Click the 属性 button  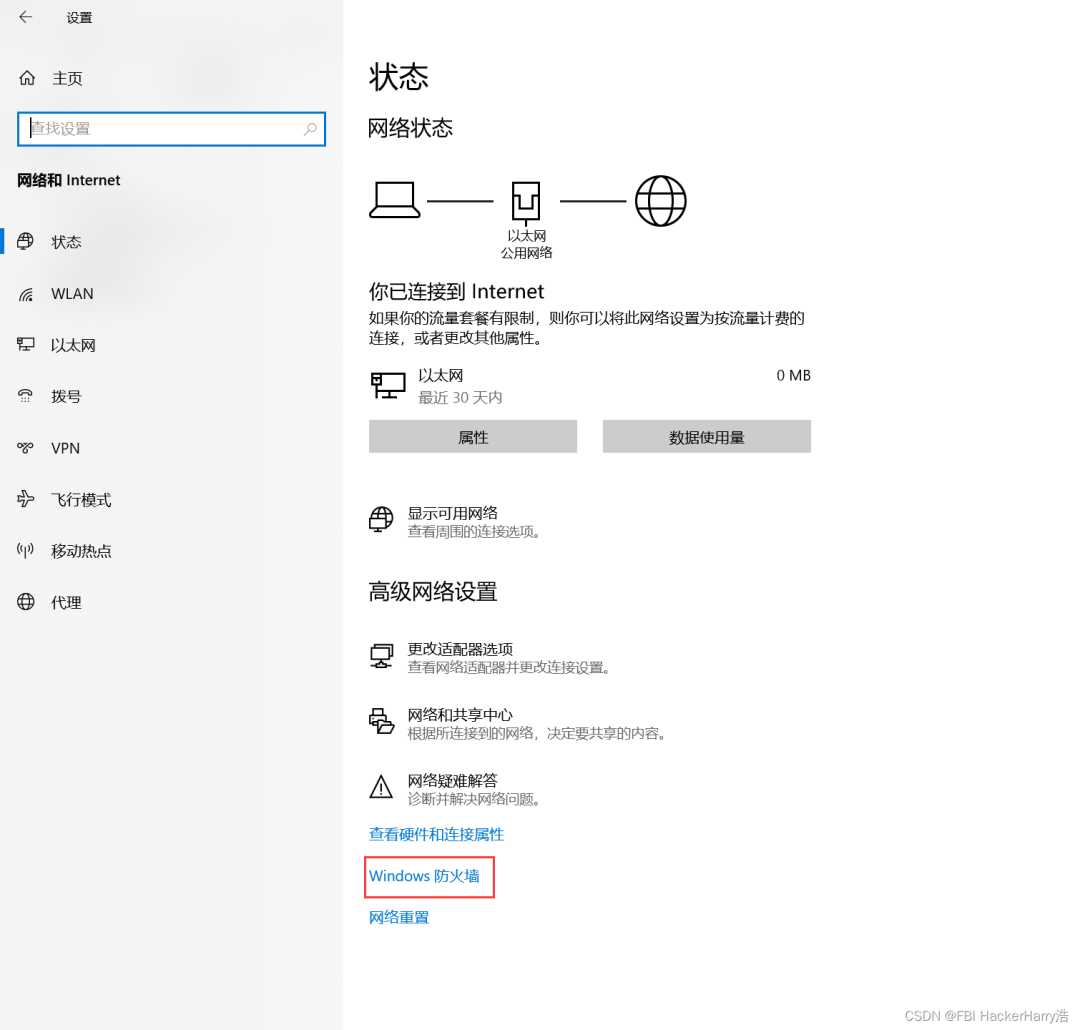pos(472,436)
